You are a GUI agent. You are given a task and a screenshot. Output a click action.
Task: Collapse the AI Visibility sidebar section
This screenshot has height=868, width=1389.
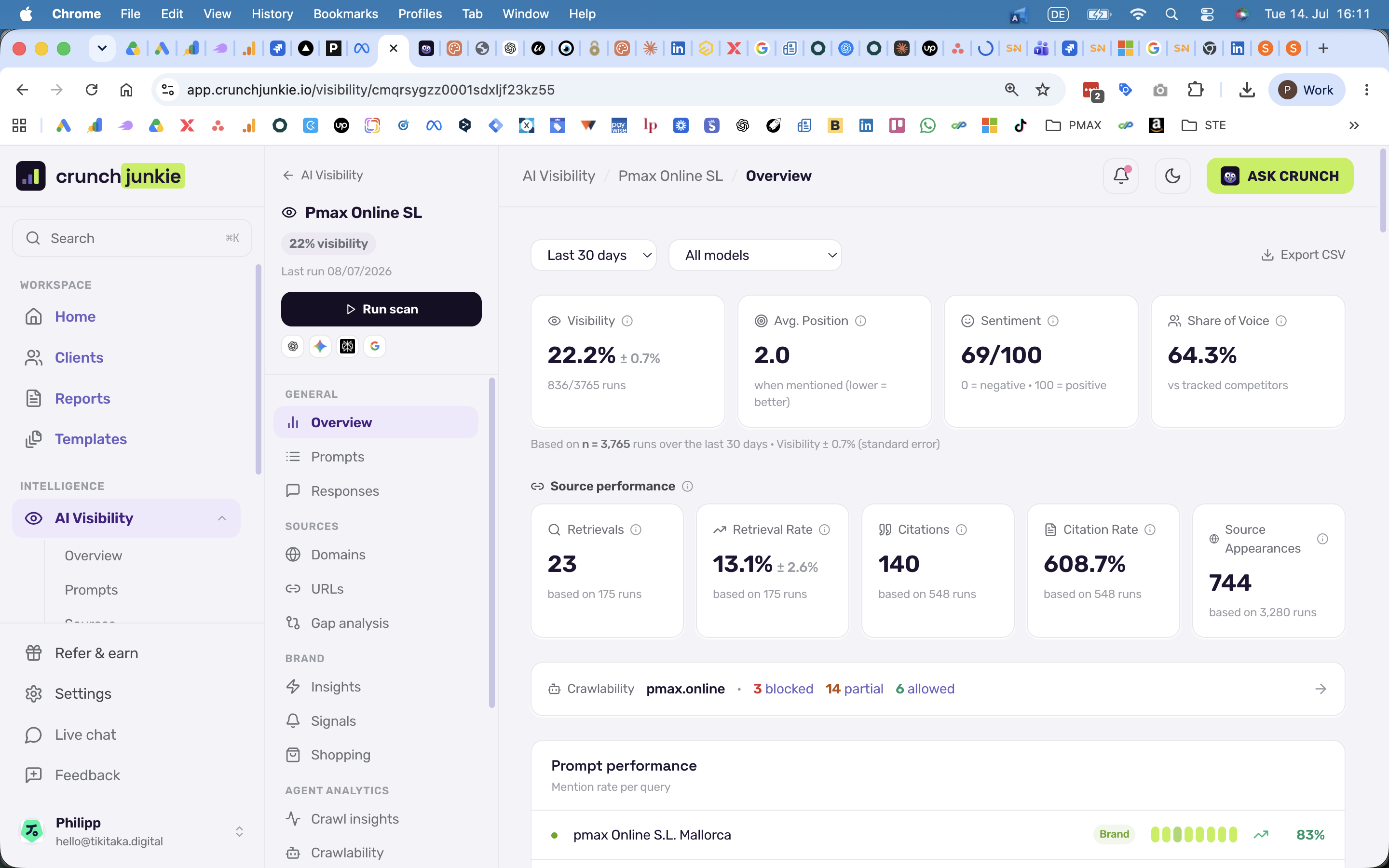point(222,518)
